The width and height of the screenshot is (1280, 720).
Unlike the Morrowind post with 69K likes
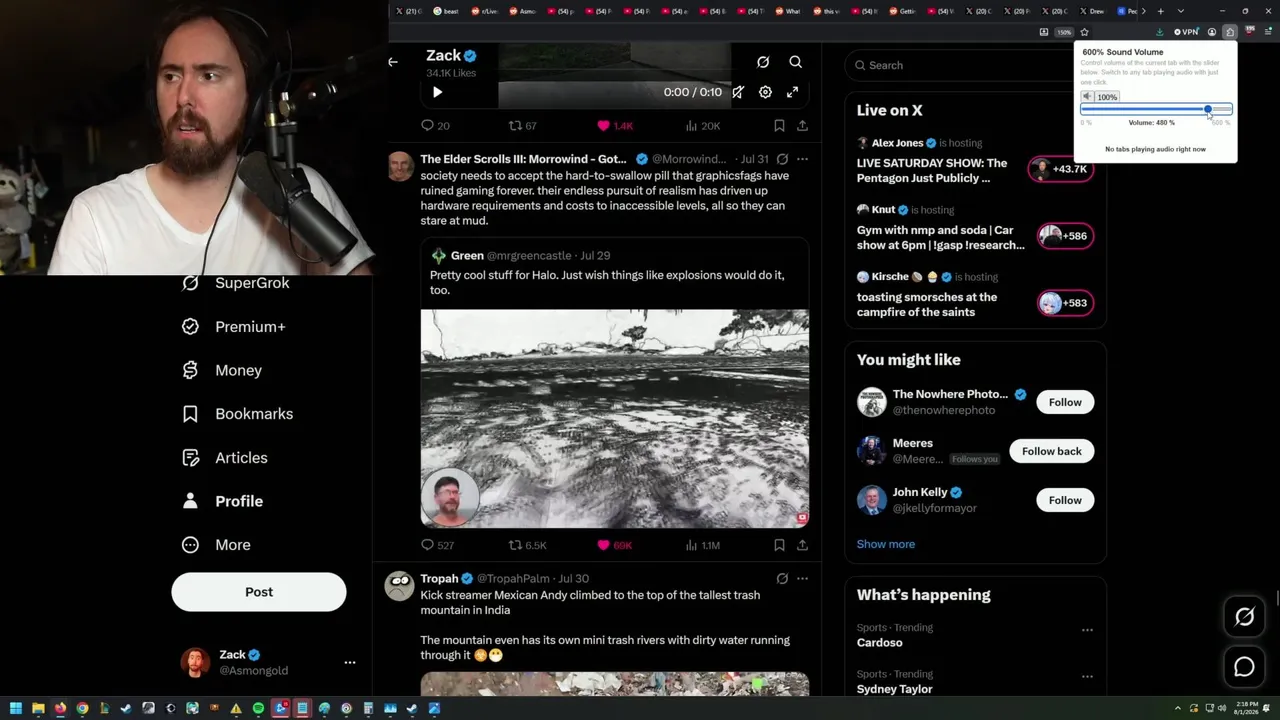(x=615, y=545)
